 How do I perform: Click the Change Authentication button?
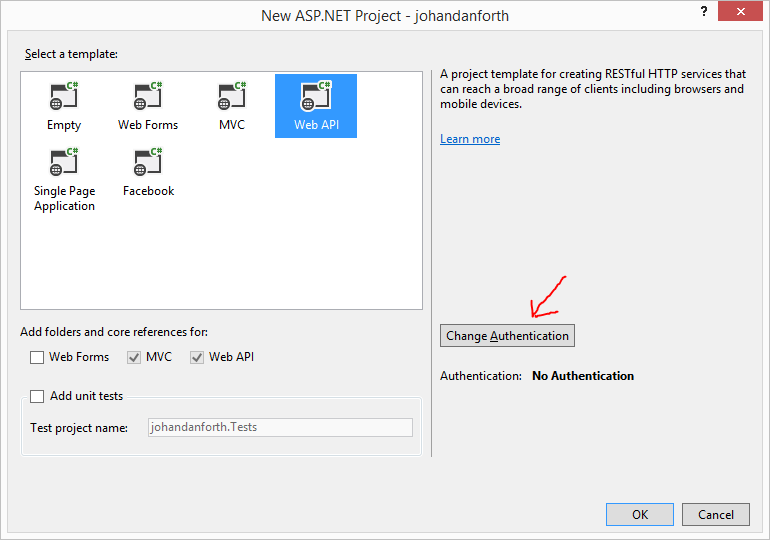tap(507, 336)
